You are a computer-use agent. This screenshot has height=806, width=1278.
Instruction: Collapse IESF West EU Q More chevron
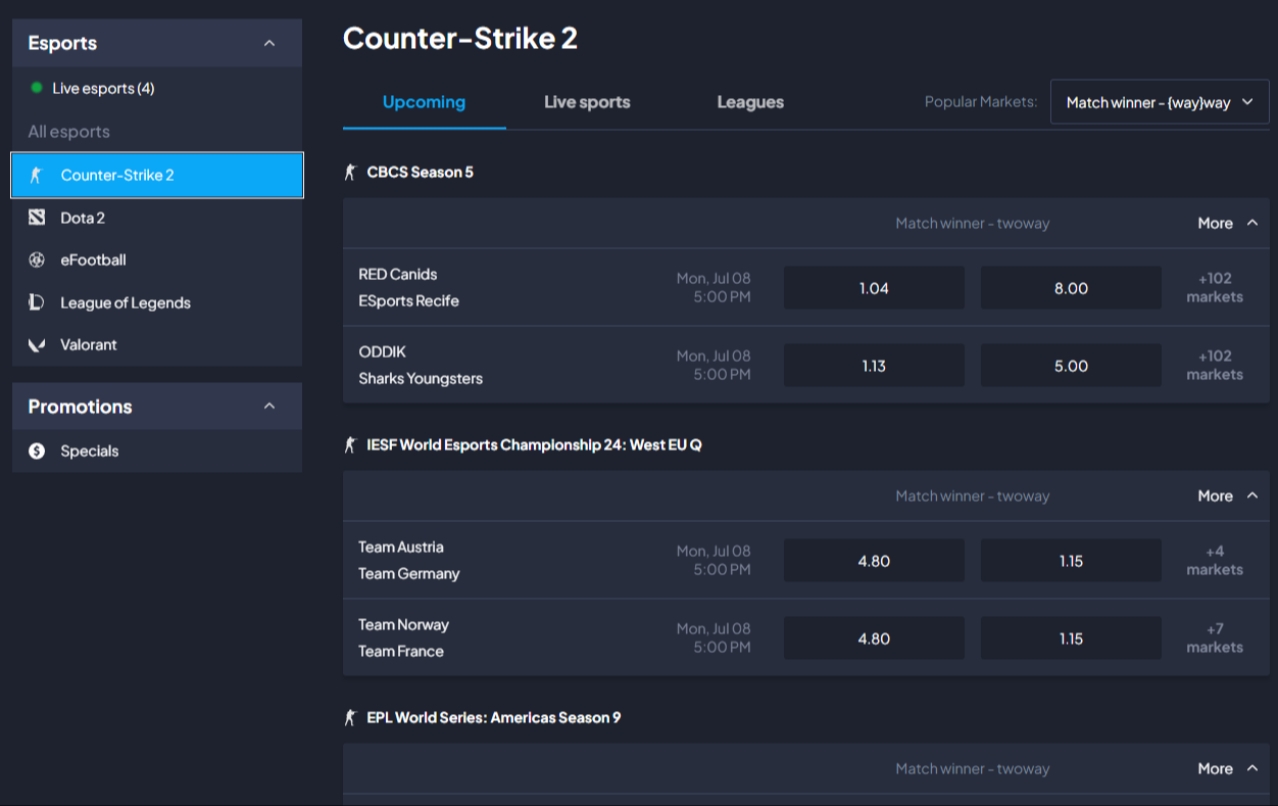tap(1252, 496)
